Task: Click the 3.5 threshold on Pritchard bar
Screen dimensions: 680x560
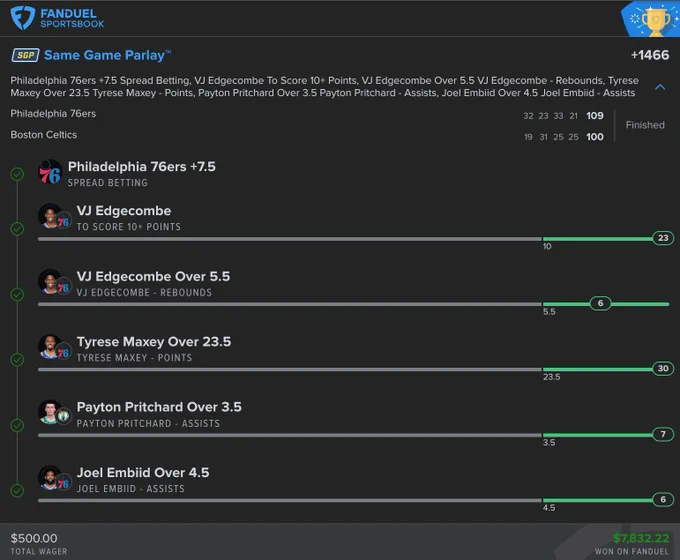Action: [549, 442]
